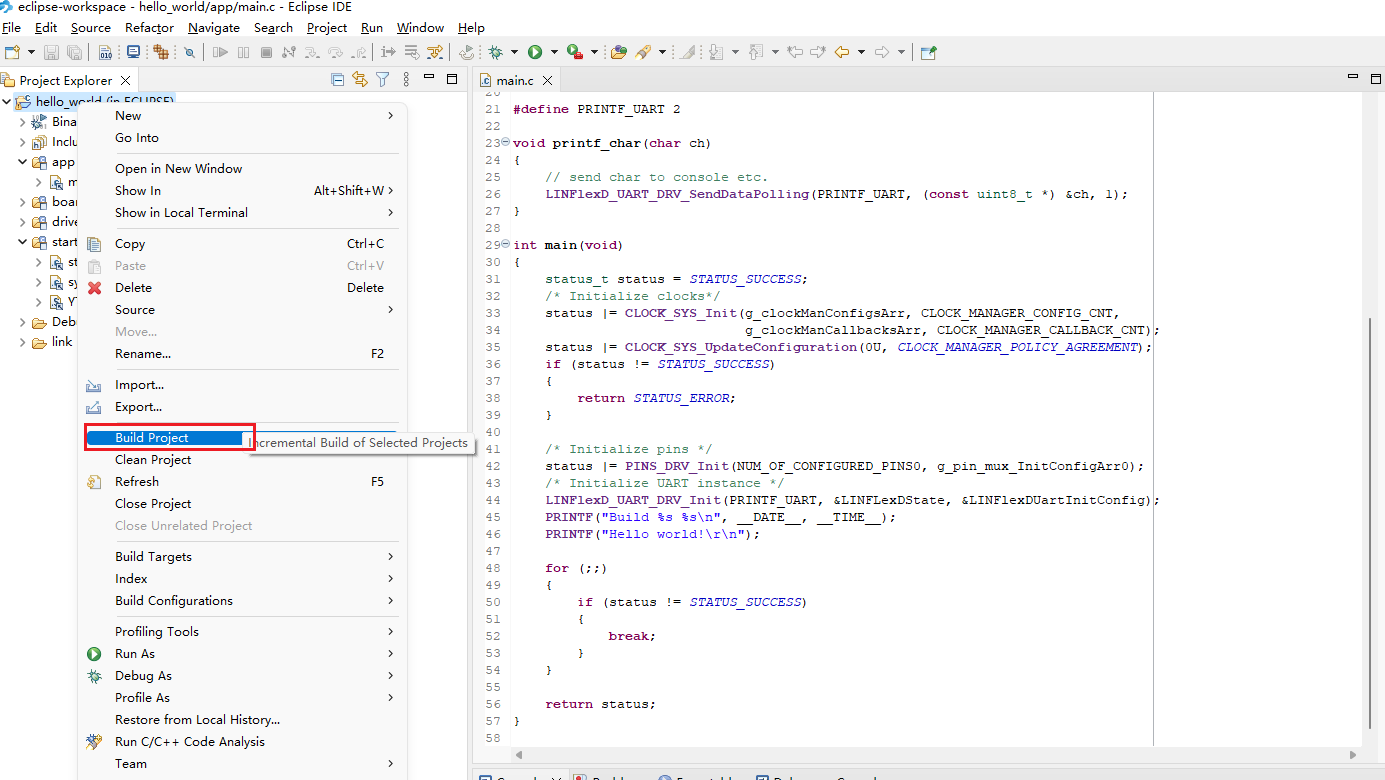Viewport: 1385px width, 780px height.
Task: Open the New wizard toolbar icon
Action: click(12, 52)
